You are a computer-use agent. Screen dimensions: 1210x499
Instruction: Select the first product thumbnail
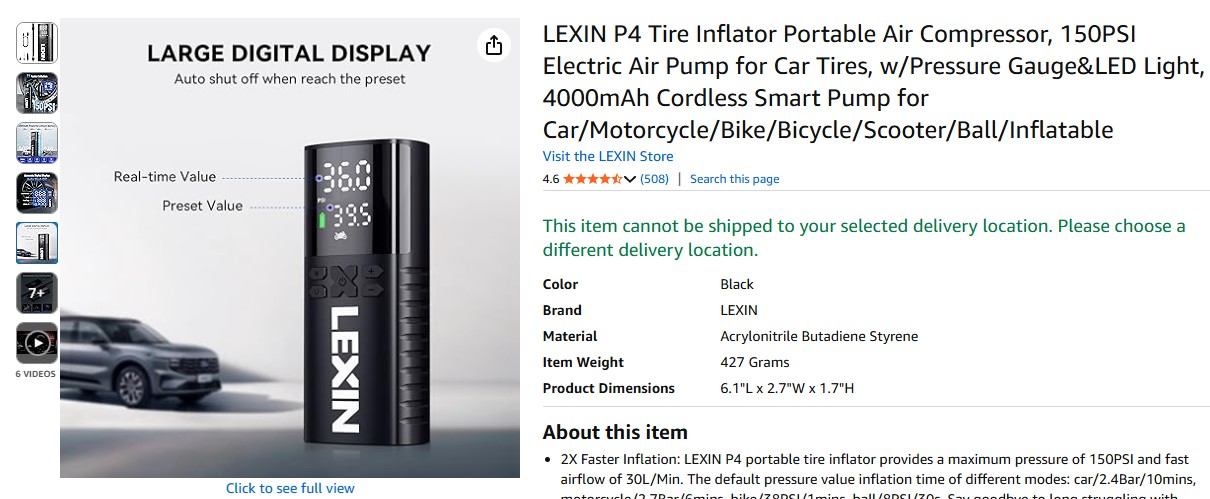(37, 42)
